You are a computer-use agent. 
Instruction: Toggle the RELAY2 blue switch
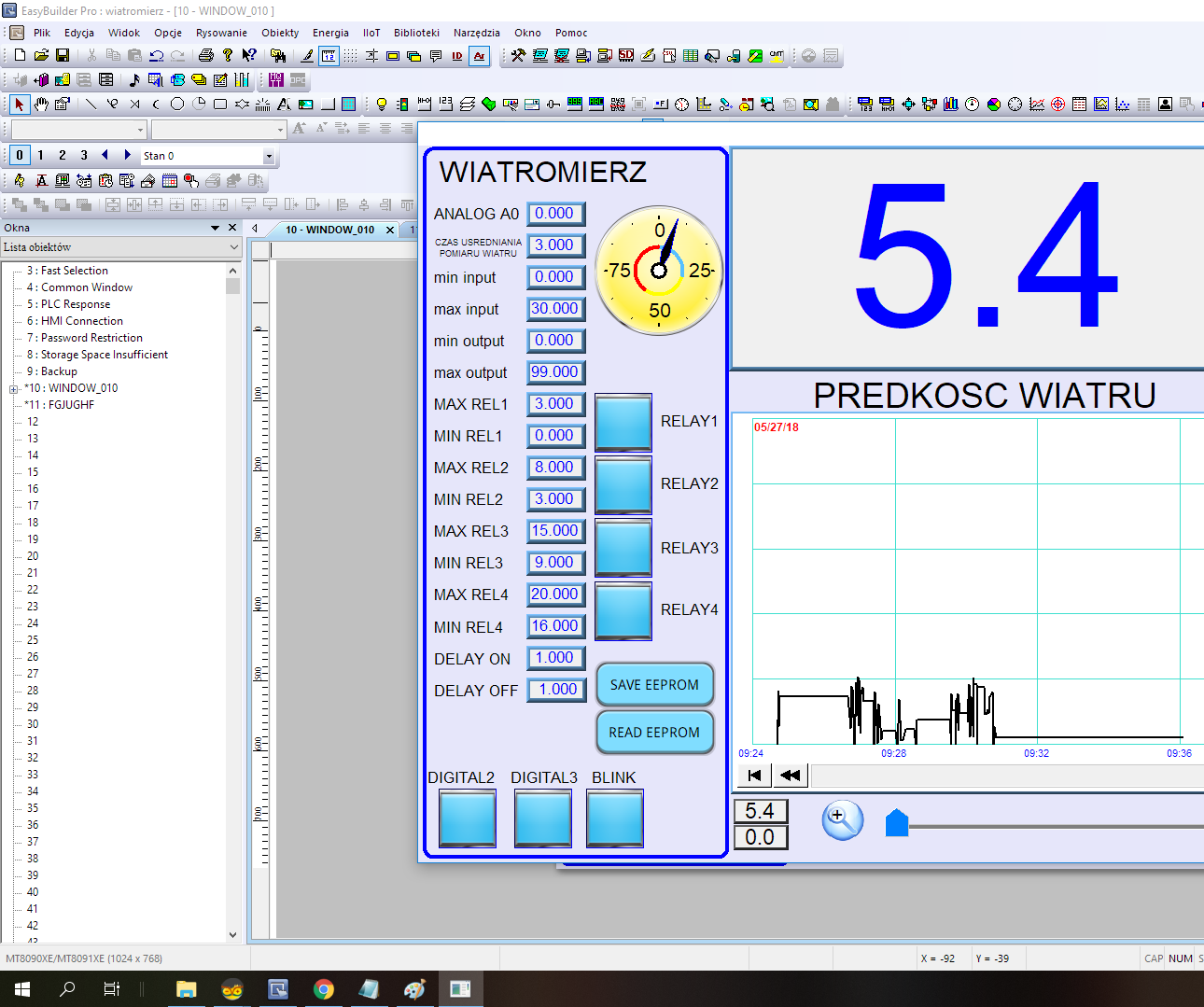[x=623, y=484]
